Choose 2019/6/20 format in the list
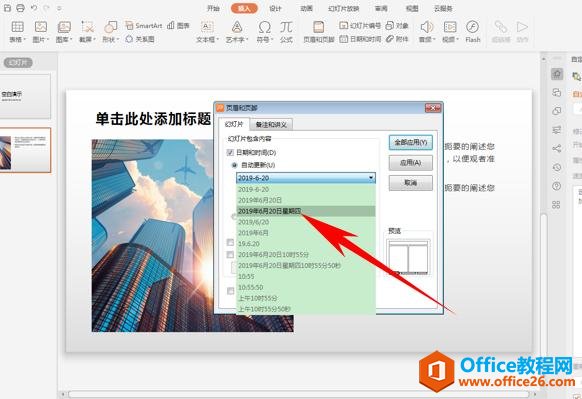This screenshot has height=399, width=582. click(306, 222)
